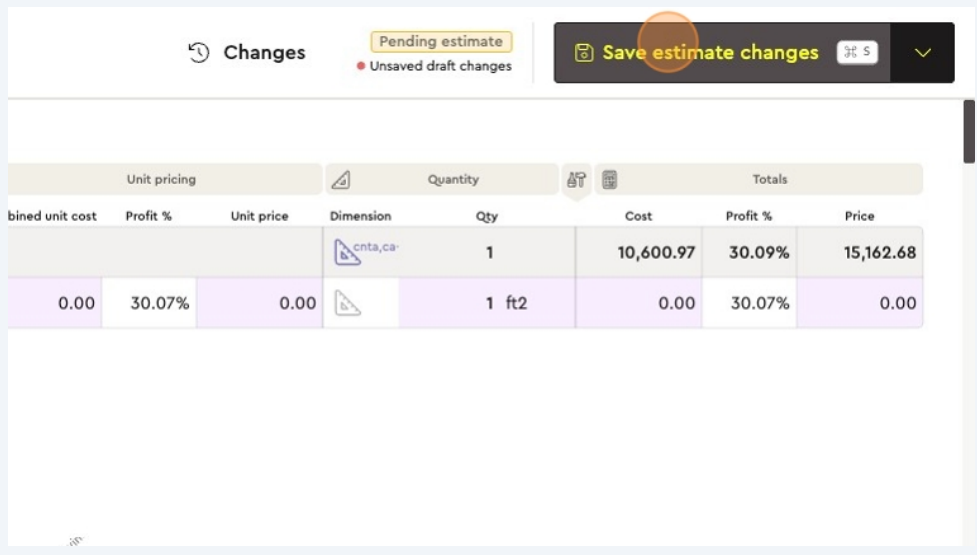The image size is (977, 555).
Task: Click the Changes history clock icon
Action: click(199, 53)
